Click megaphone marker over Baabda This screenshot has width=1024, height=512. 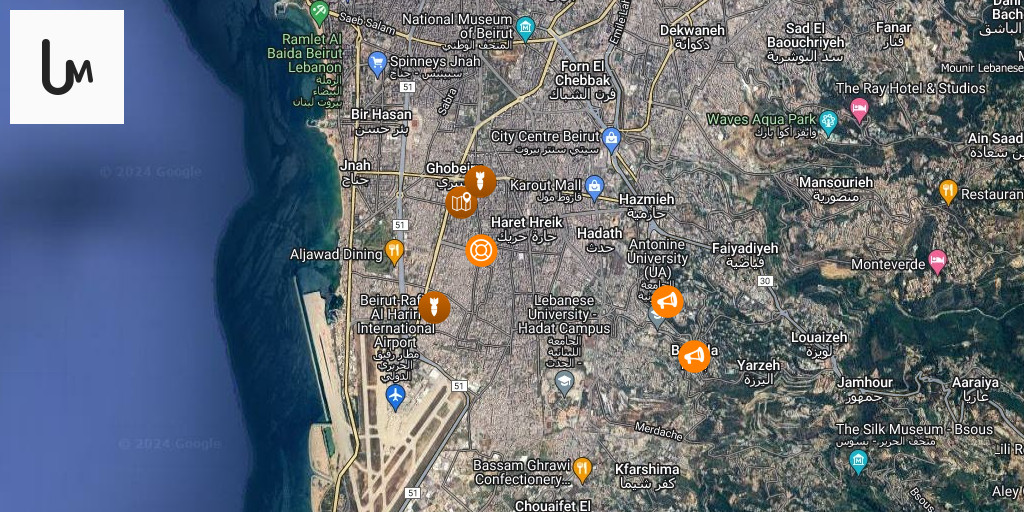(x=694, y=357)
